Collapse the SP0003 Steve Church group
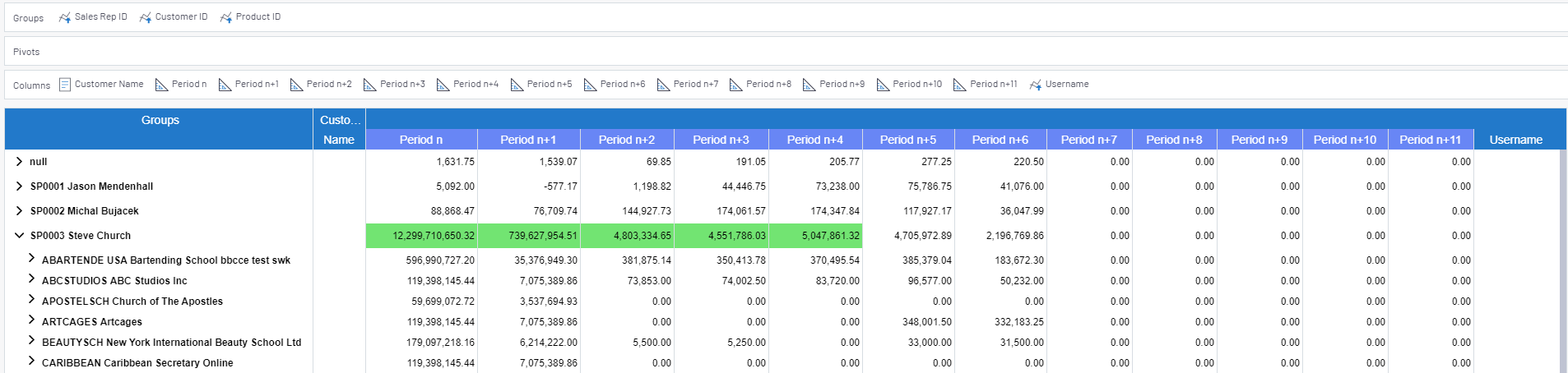 pyautogui.click(x=20, y=236)
